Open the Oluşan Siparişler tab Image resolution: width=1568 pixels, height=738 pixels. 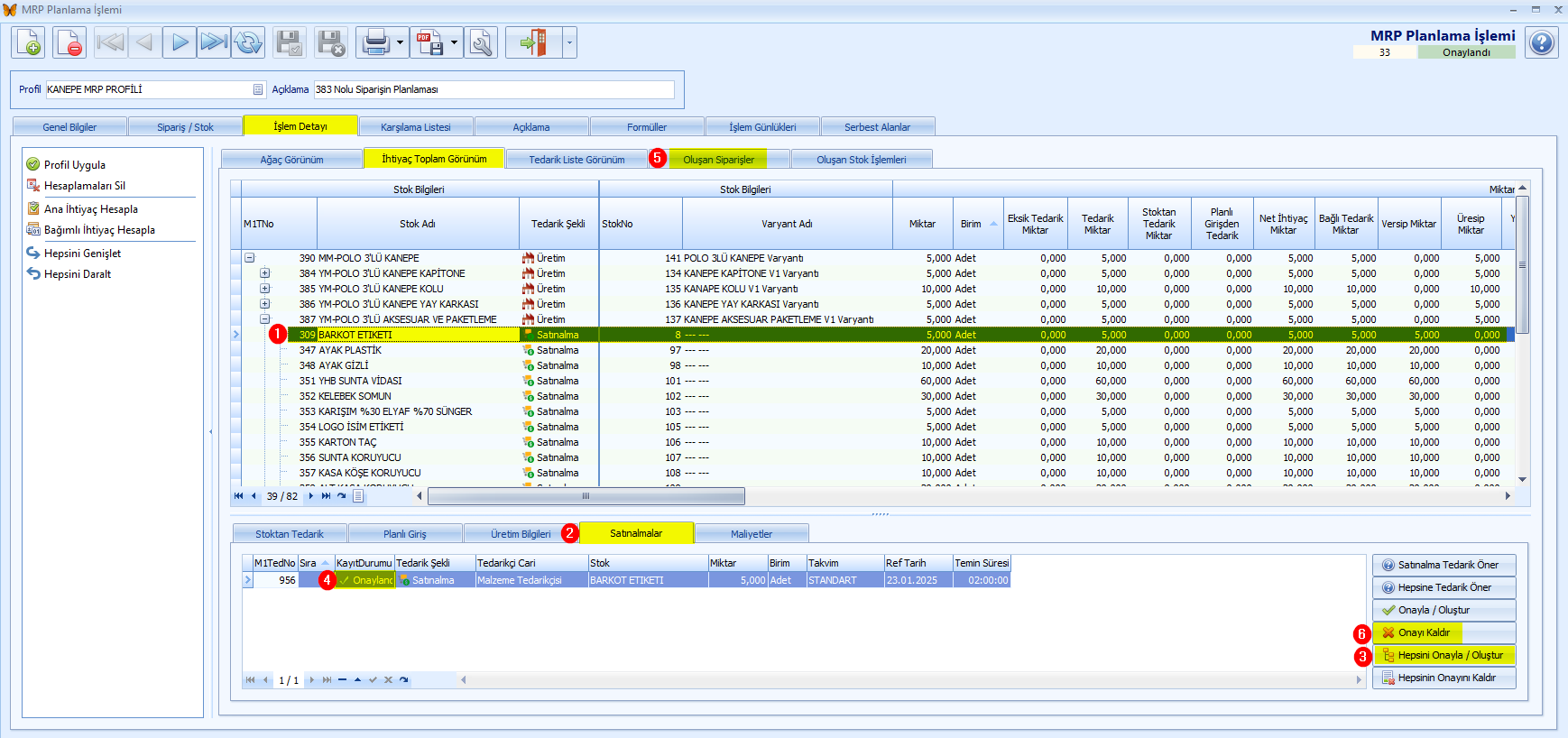point(718,160)
